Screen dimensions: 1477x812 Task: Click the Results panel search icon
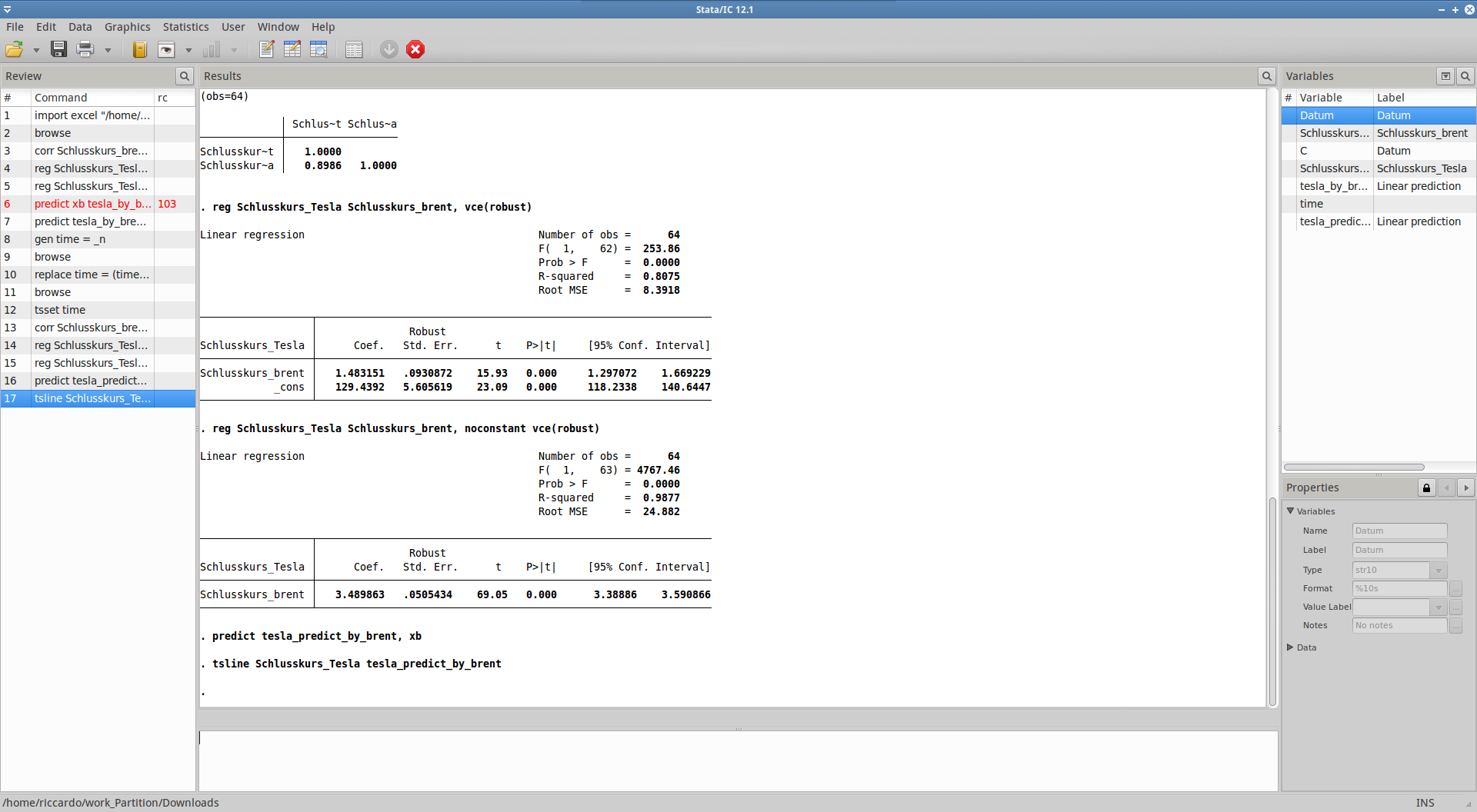[x=1267, y=76]
